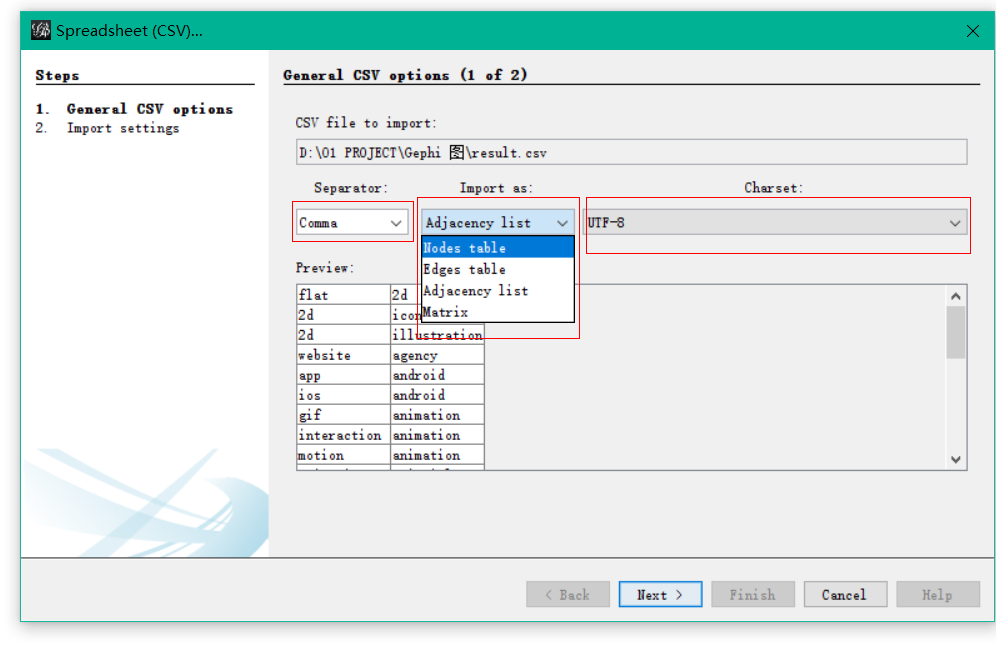Pick the Adjacency list option in the open list
Image resolution: width=996 pixels, height=654 pixels.
498,291
